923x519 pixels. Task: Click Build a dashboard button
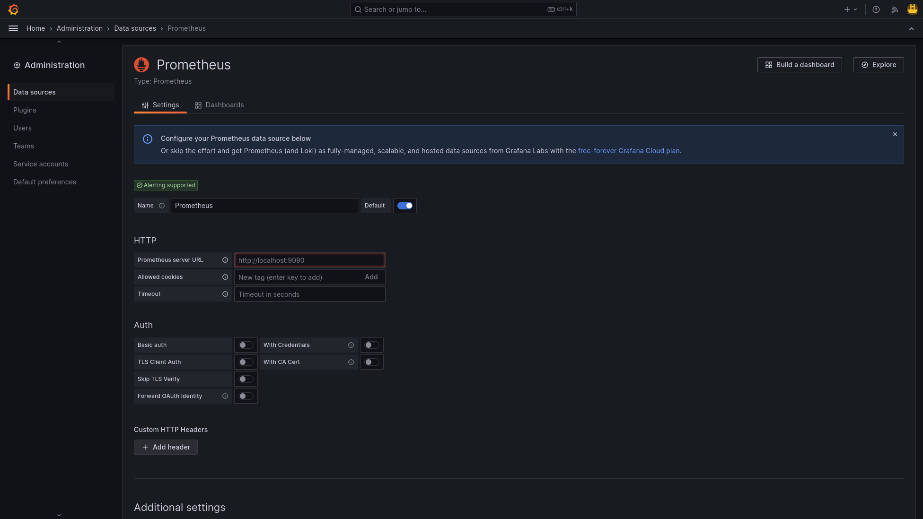pyautogui.click(x=799, y=65)
